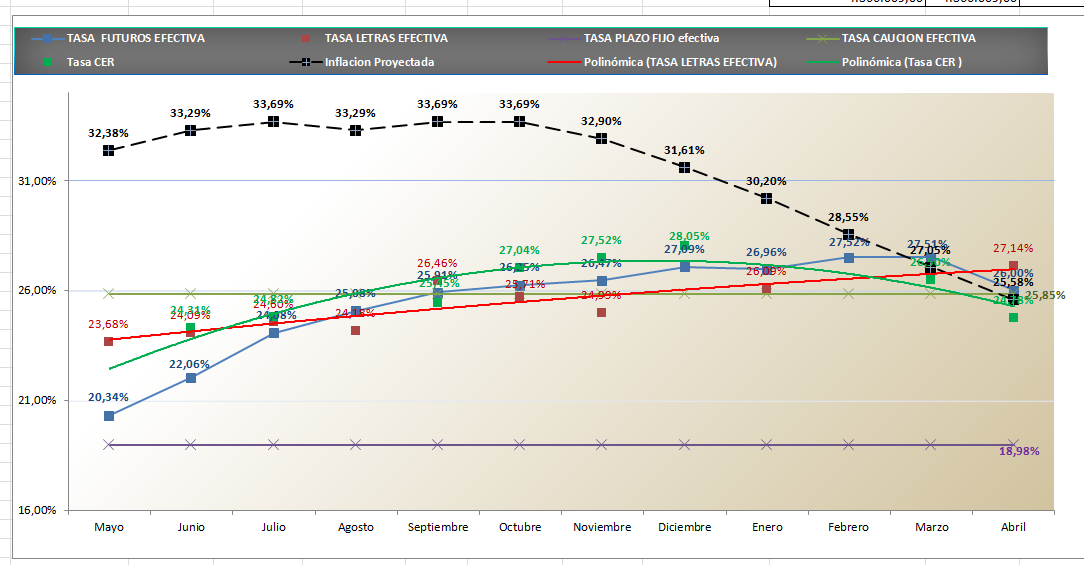Viewport: 1084px width, 565px height.
Task: Click the Junio axis label
Action: click(x=191, y=527)
